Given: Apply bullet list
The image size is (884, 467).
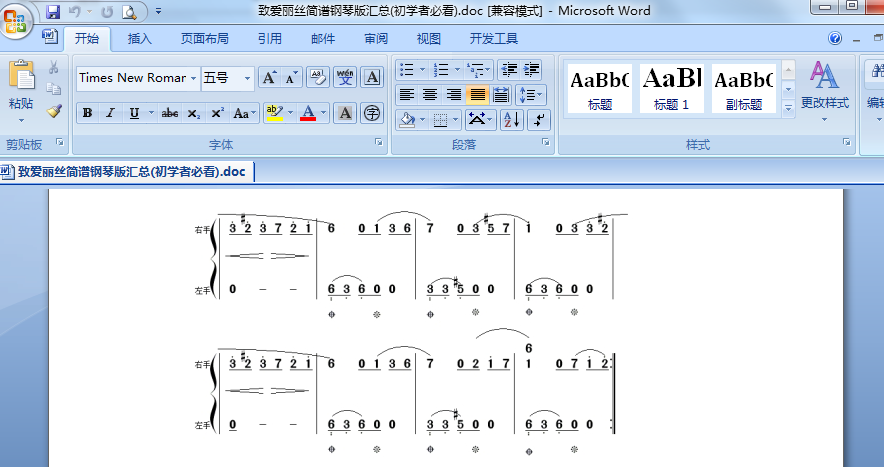Looking at the screenshot, I should (x=407, y=70).
